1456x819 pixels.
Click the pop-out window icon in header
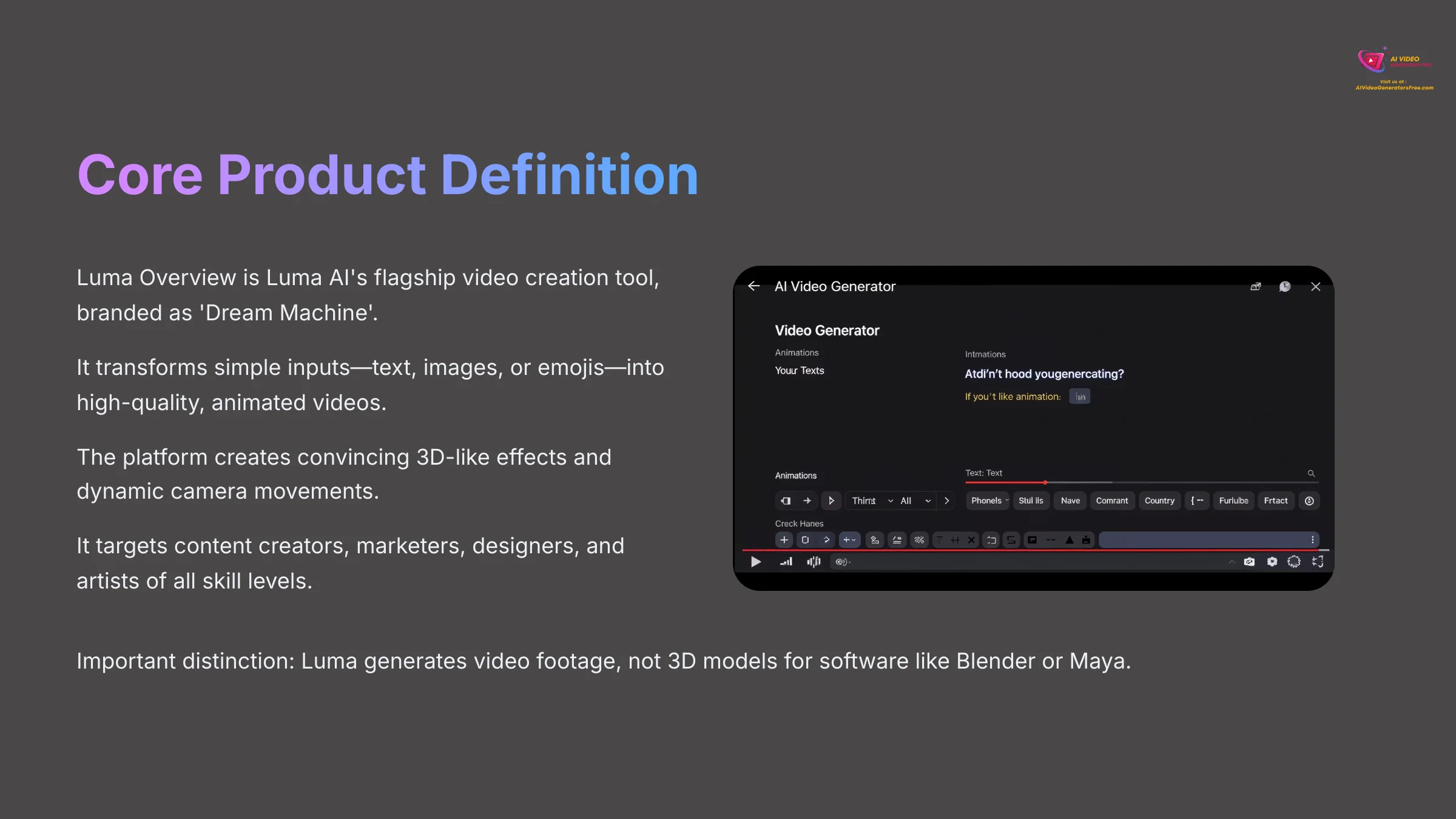[1256, 286]
